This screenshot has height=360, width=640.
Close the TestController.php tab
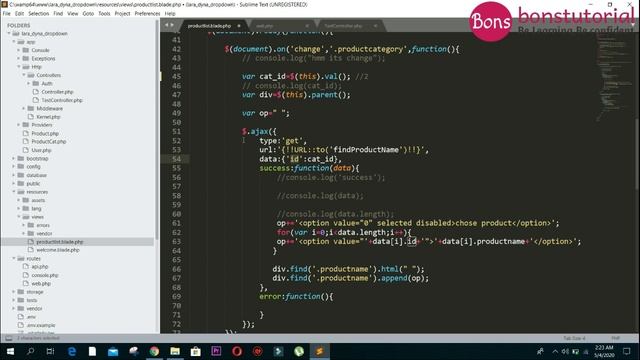point(375,26)
